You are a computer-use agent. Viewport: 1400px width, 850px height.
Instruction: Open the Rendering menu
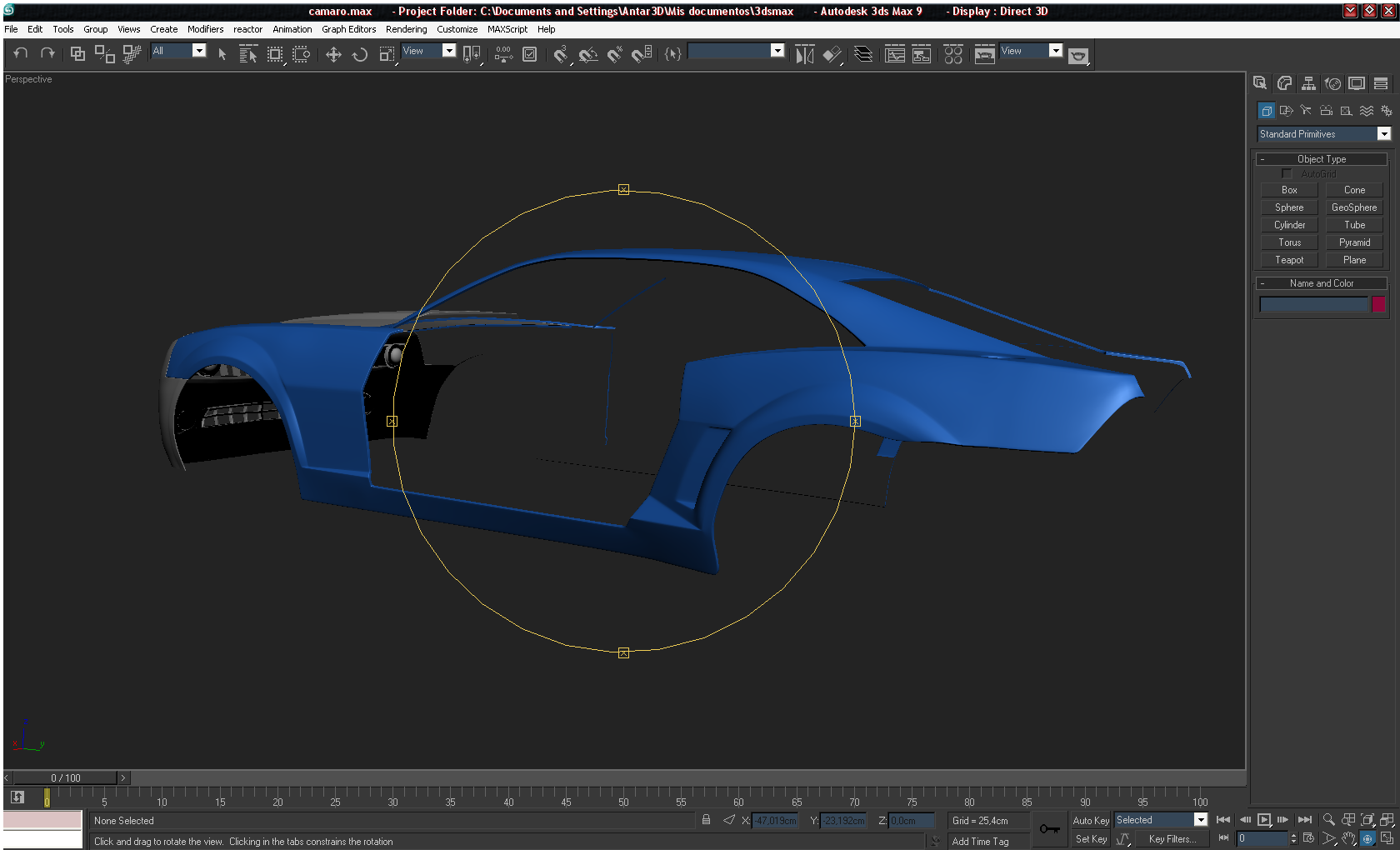[406, 29]
